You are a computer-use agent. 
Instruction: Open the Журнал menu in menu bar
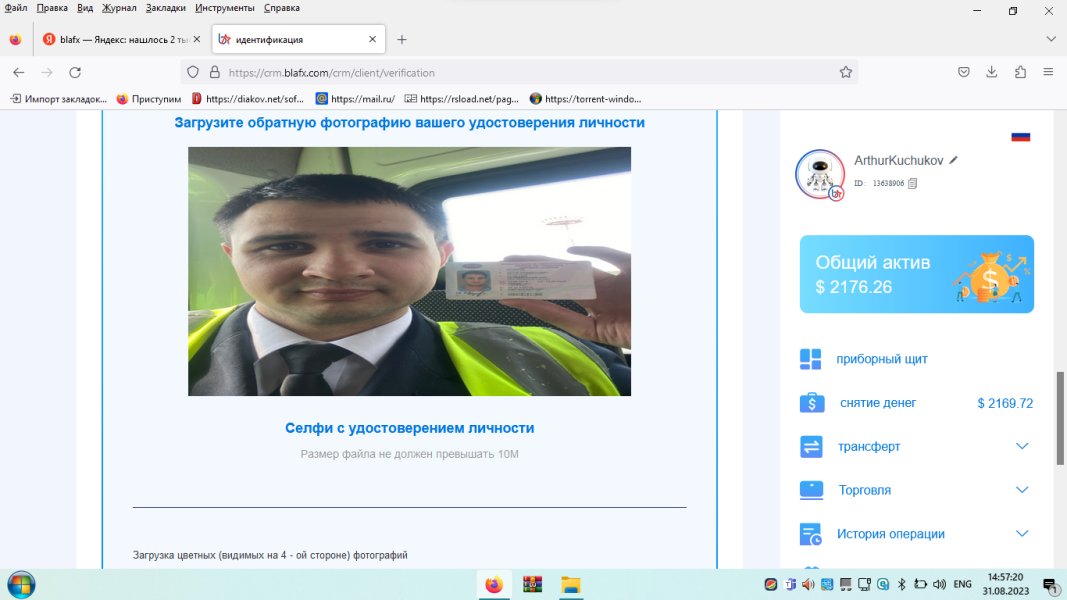coord(119,8)
